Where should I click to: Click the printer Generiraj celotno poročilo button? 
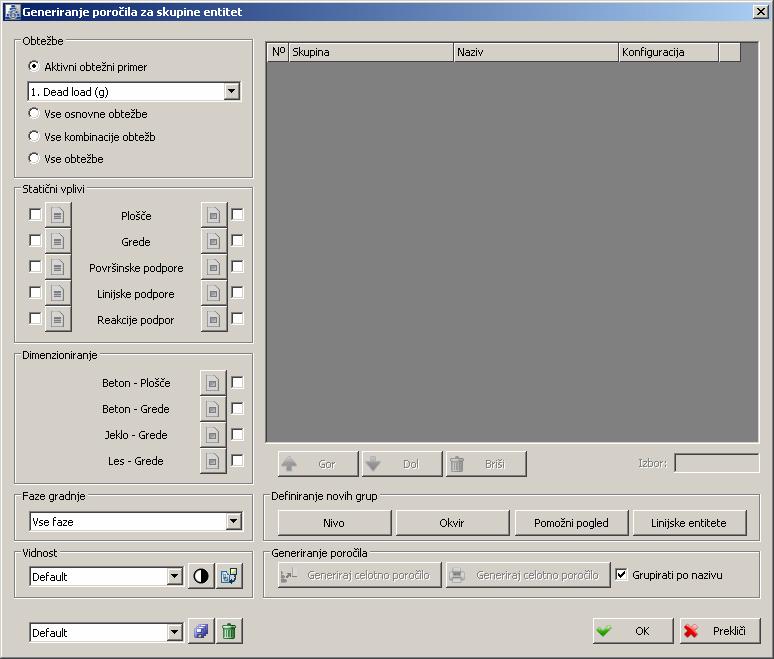[x=528, y=575]
